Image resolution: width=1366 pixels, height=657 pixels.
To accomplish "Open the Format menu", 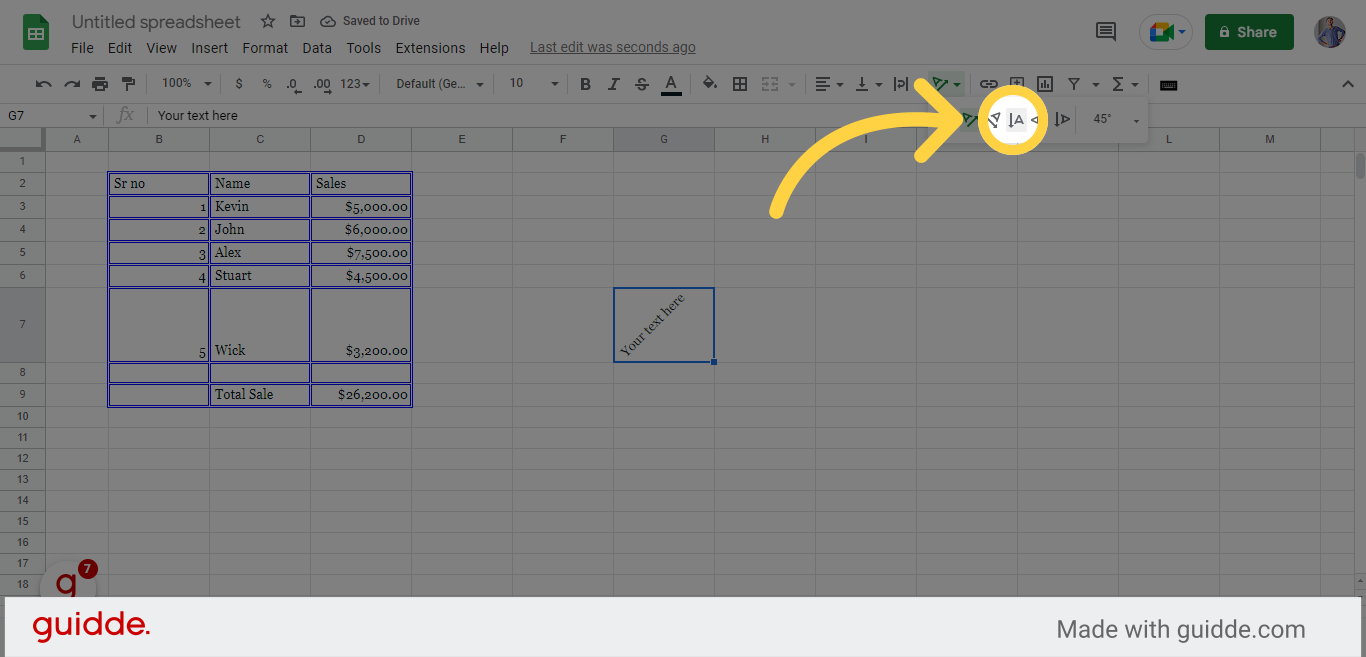I will (x=264, y=47).
